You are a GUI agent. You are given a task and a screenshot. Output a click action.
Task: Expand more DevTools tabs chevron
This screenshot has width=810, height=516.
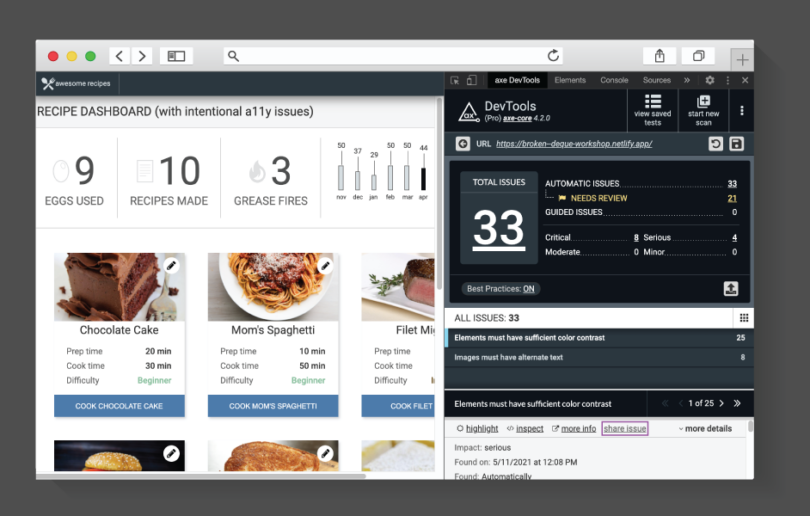687,80
